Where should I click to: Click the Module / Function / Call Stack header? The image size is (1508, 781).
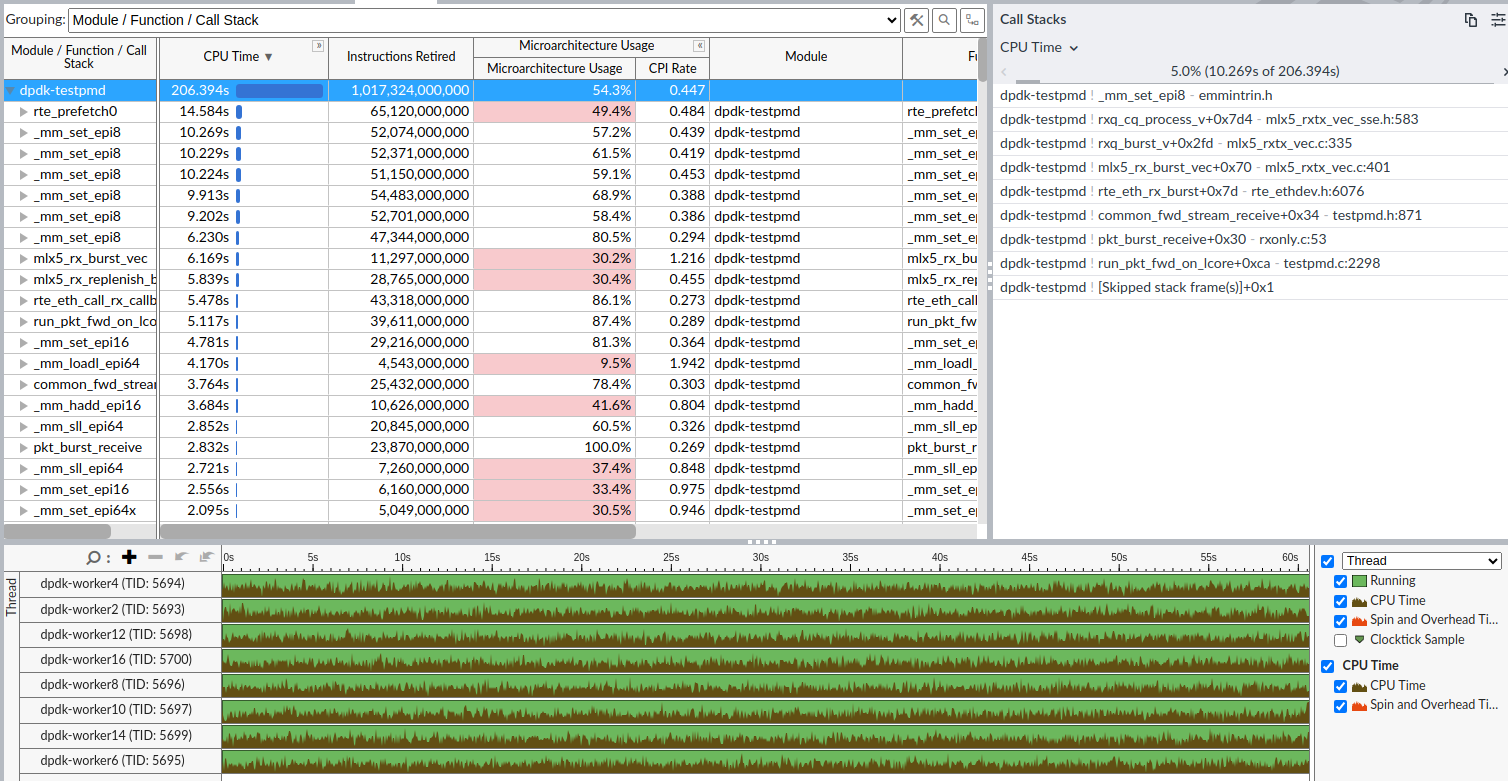tap(79, 57)
